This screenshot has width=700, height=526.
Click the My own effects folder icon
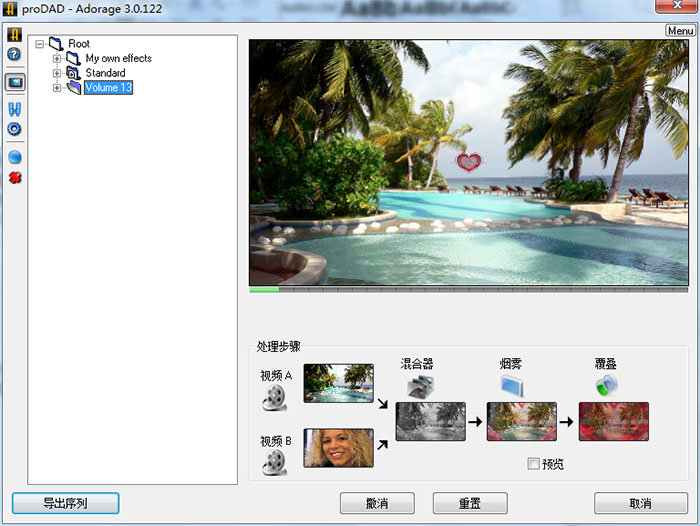(73, 58)
